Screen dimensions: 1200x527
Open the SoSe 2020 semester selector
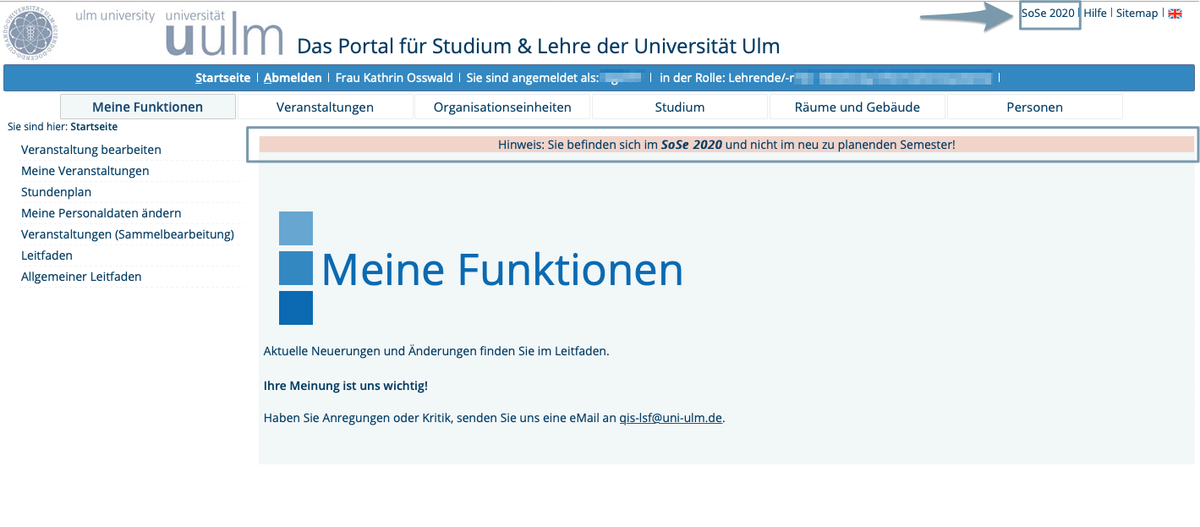click(x=1048, y=13)
